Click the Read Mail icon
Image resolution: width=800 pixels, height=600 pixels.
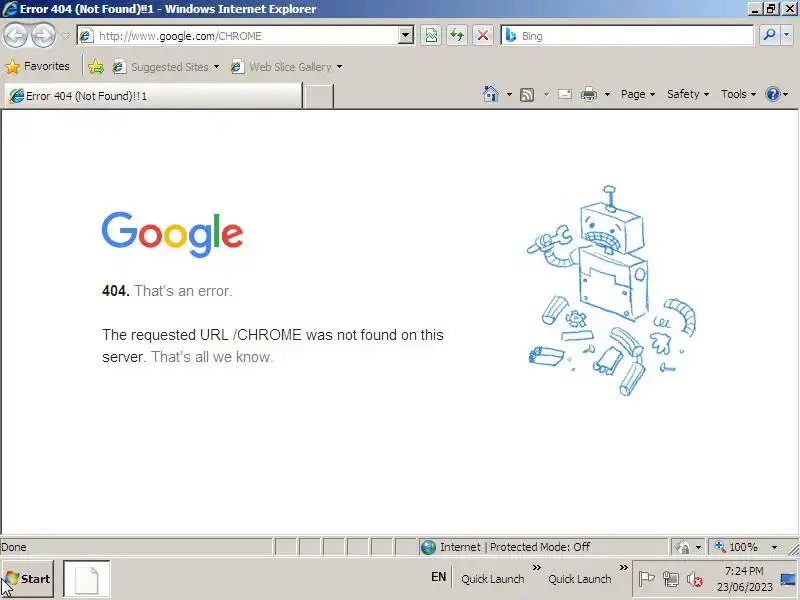[x=565, y=94]
